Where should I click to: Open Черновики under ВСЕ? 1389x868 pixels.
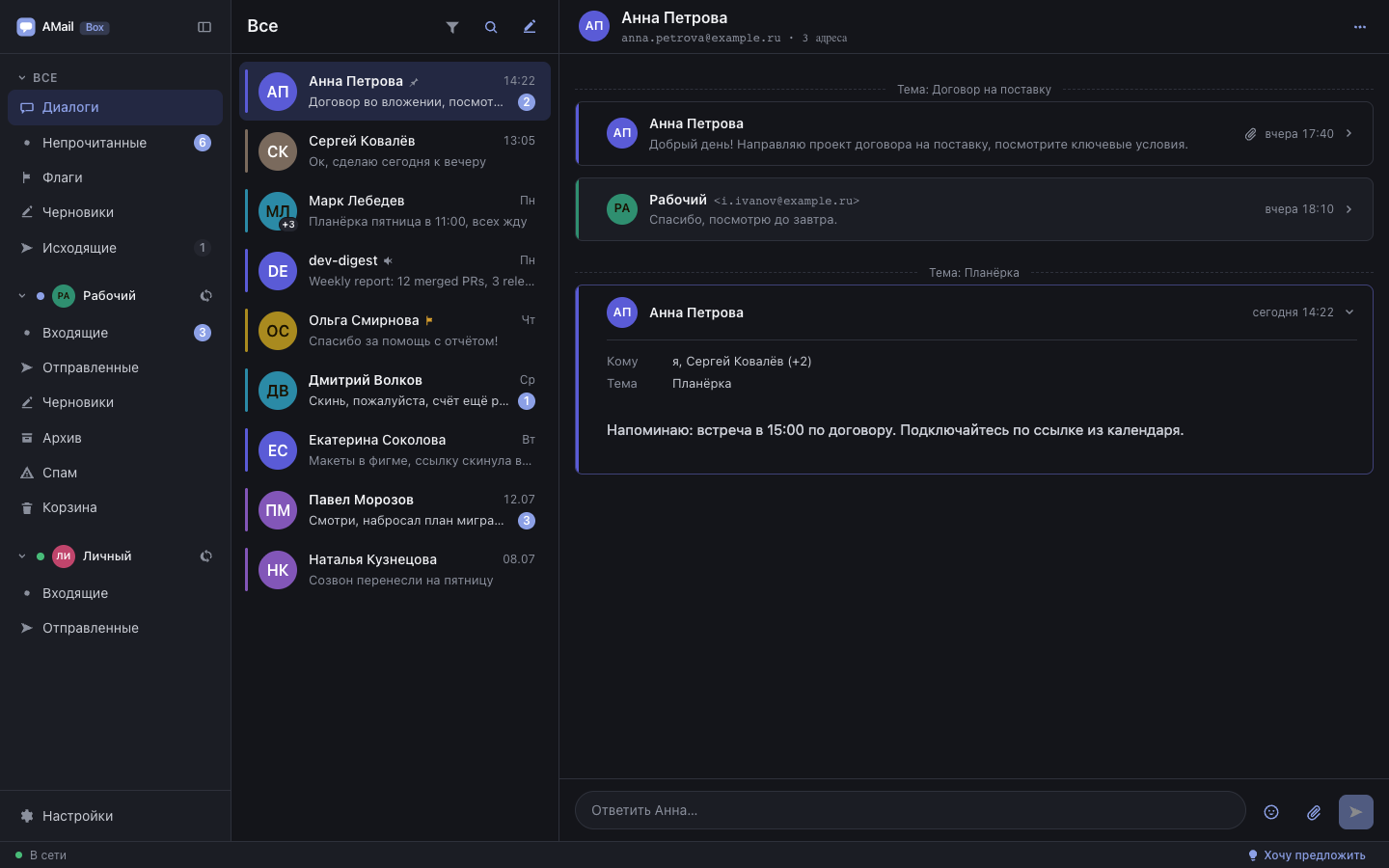point(116,212)
